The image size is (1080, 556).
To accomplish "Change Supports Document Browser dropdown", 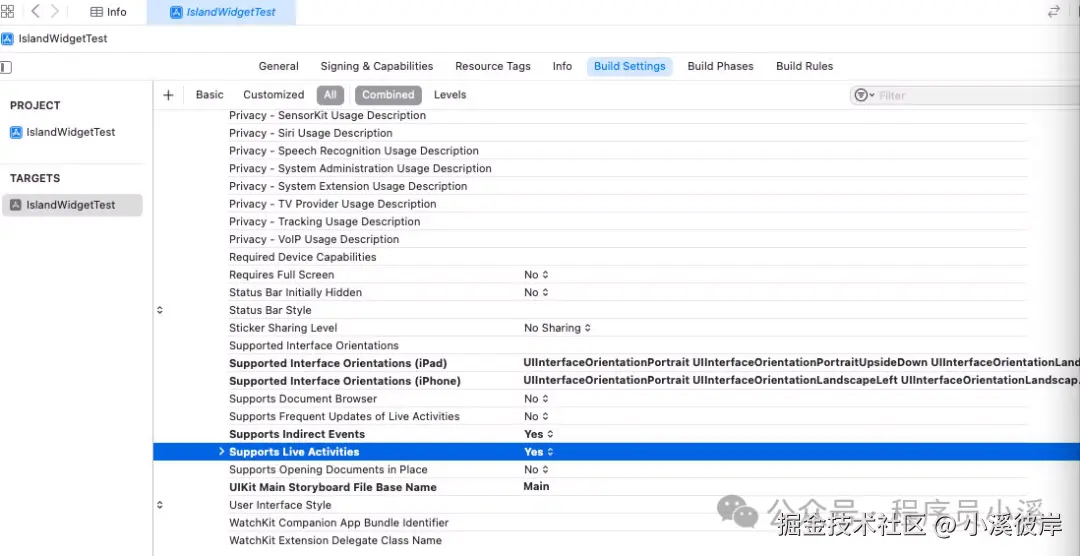I will pos(536,399).
